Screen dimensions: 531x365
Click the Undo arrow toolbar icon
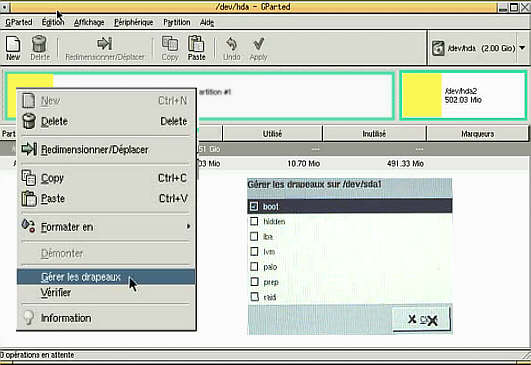point(232,44)
